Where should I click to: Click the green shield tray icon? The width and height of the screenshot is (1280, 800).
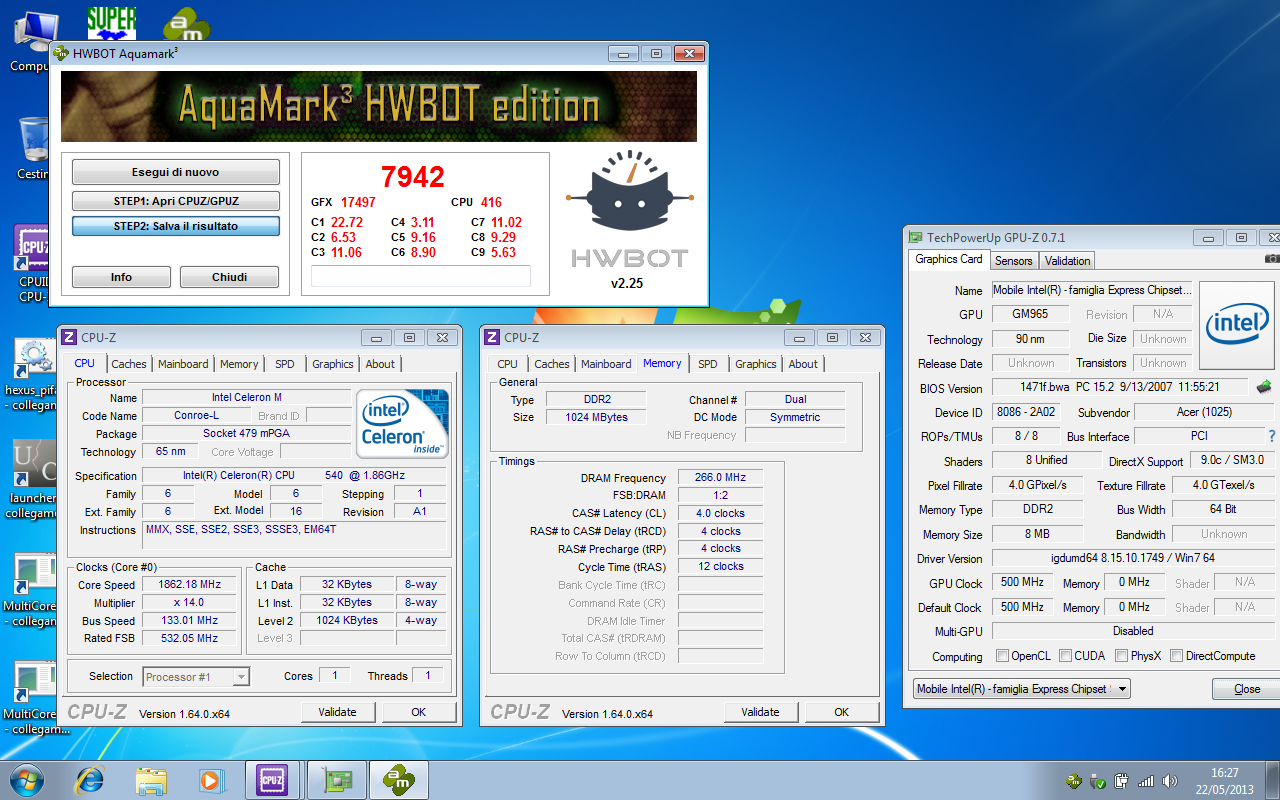[x=1098, y=780]
